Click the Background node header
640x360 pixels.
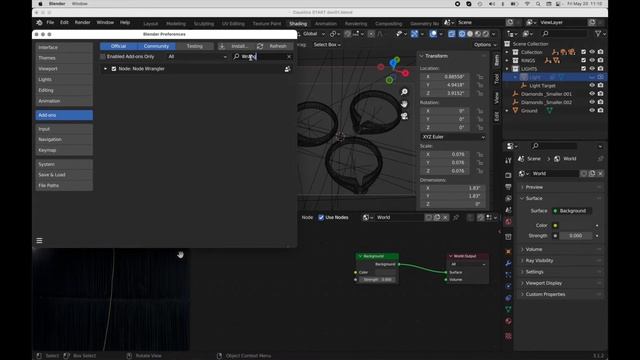coord(377,256)
